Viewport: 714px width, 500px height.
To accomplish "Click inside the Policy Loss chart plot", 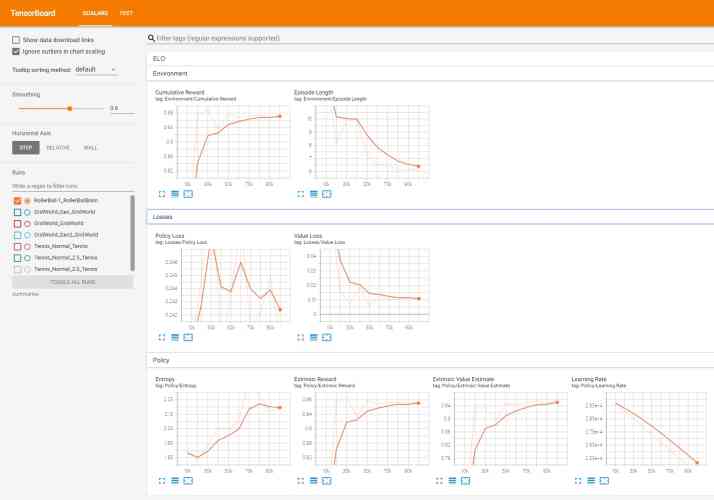I will point(235,285).
